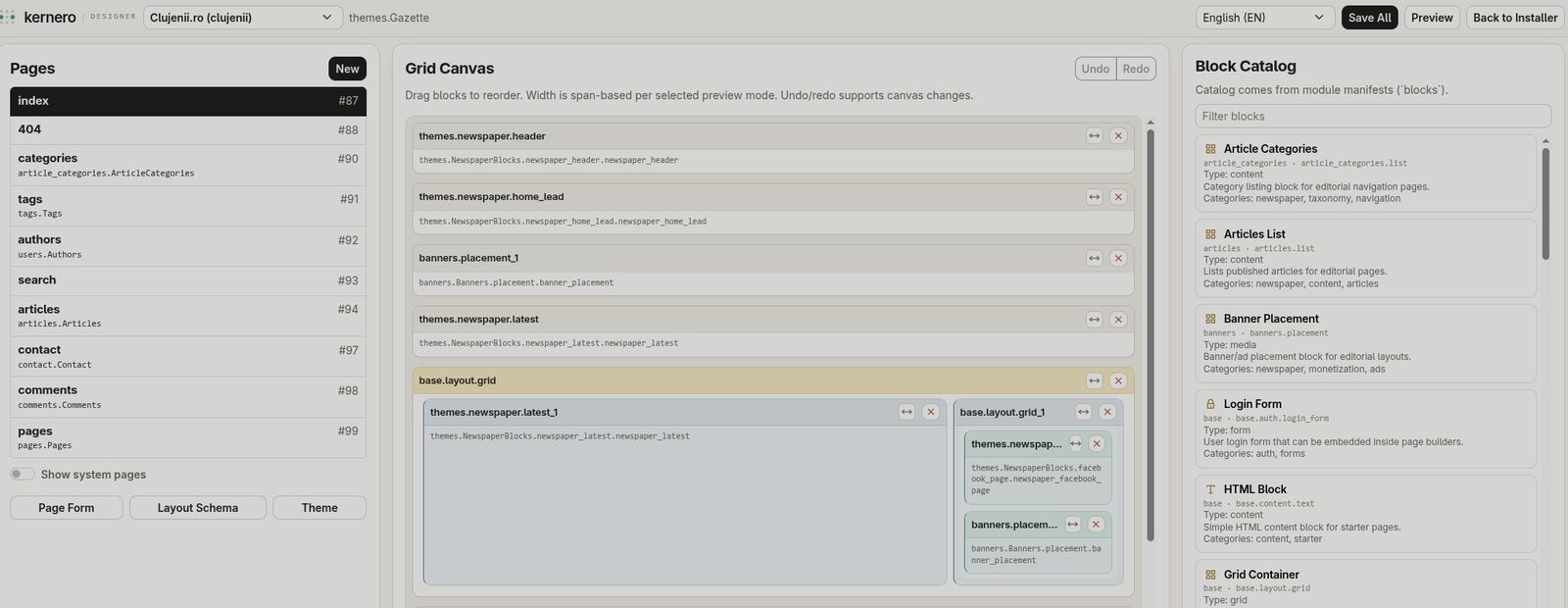Click width icon on nested banners.placem... block
This screenshot has width=1568, height=608.
coord(1073,525)
